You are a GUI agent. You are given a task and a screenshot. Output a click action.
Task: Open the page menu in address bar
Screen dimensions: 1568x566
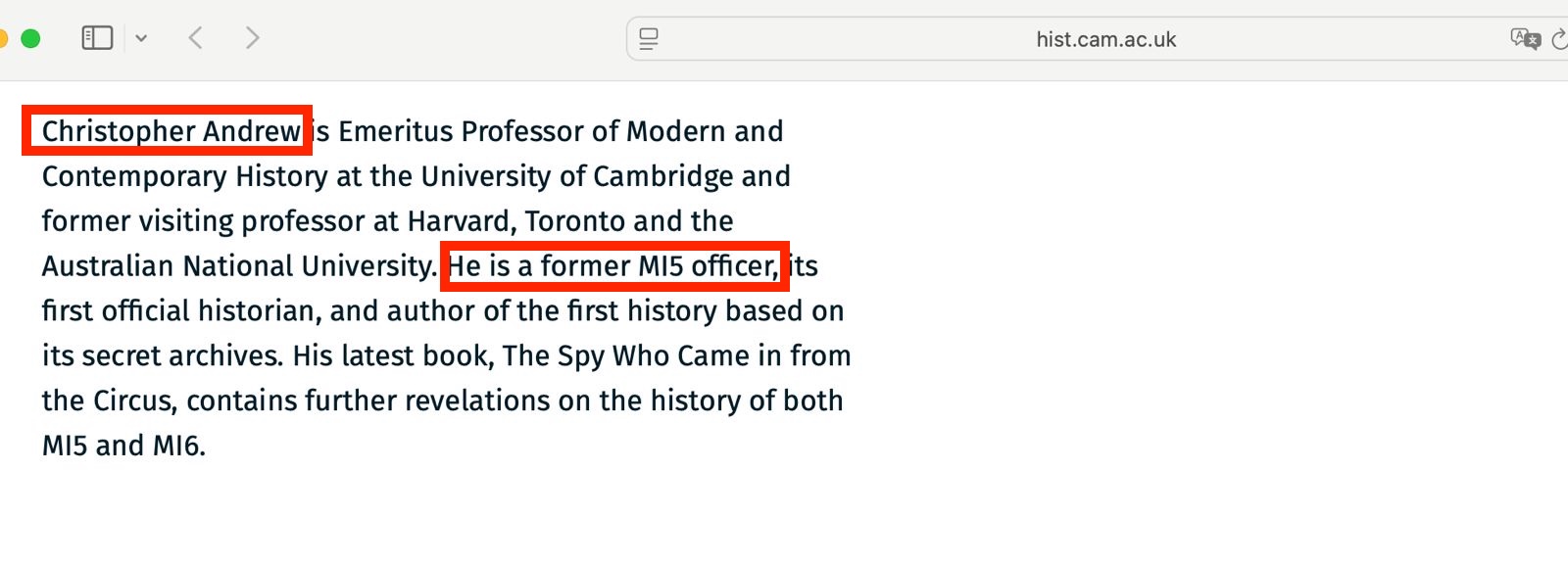[x=649, y=39]
